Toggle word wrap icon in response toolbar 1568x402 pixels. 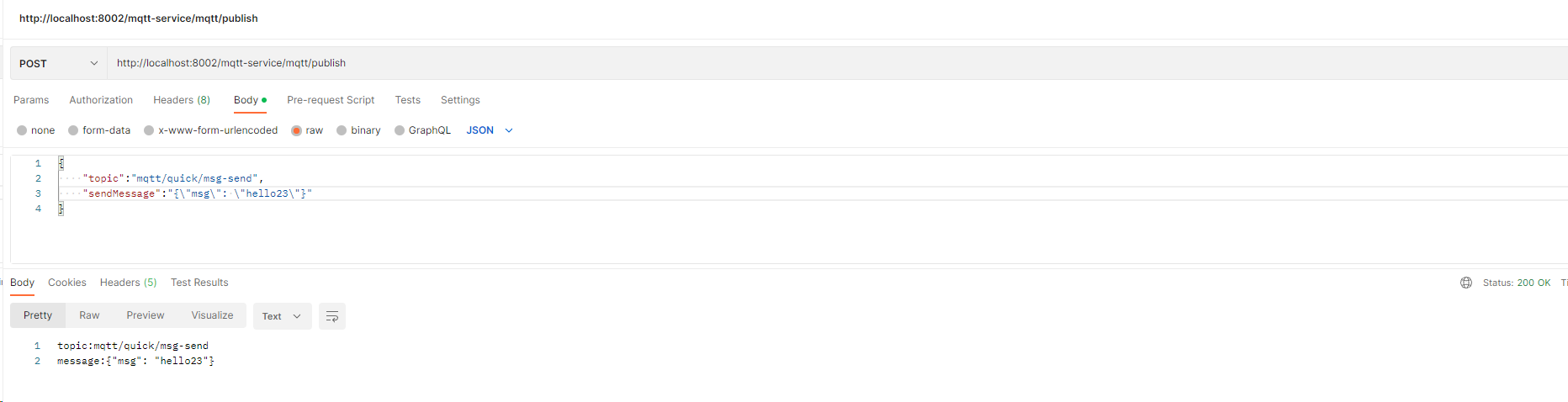pyautogui.click(x=331, y=316)
